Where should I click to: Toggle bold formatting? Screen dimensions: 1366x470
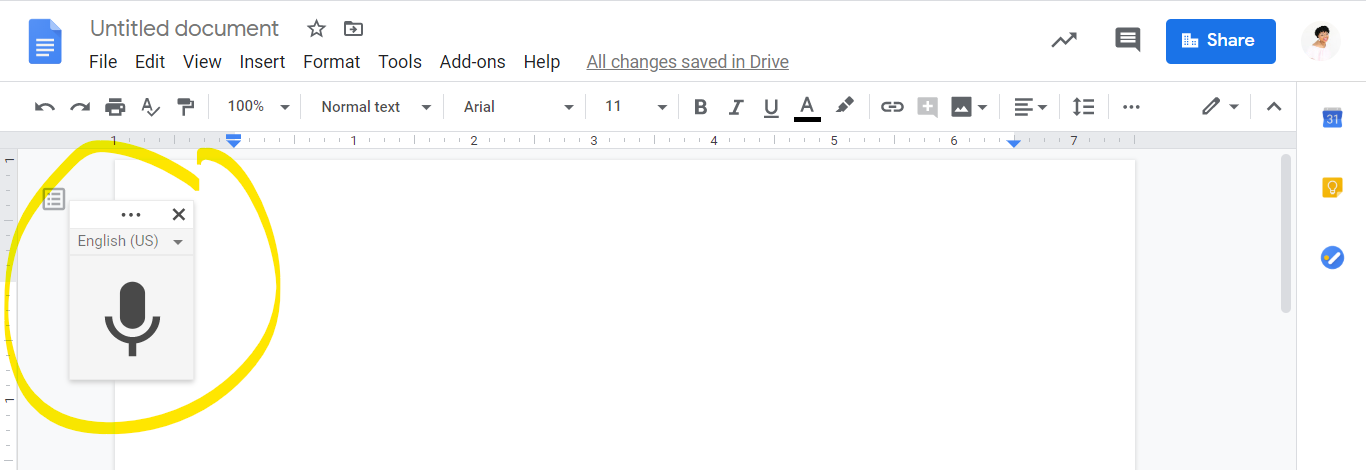700,107
